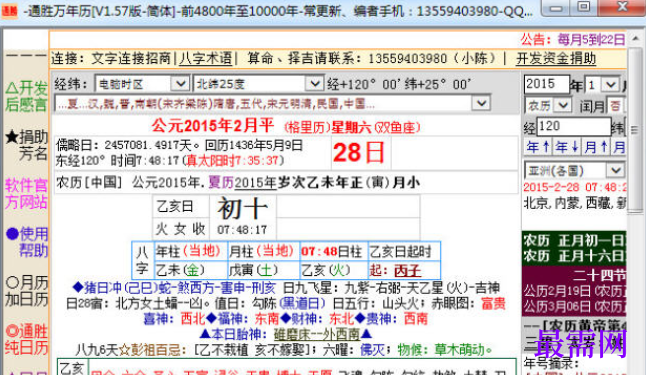
Task: Click the app icon in the title bar
Action: click(x=9, y=11)
